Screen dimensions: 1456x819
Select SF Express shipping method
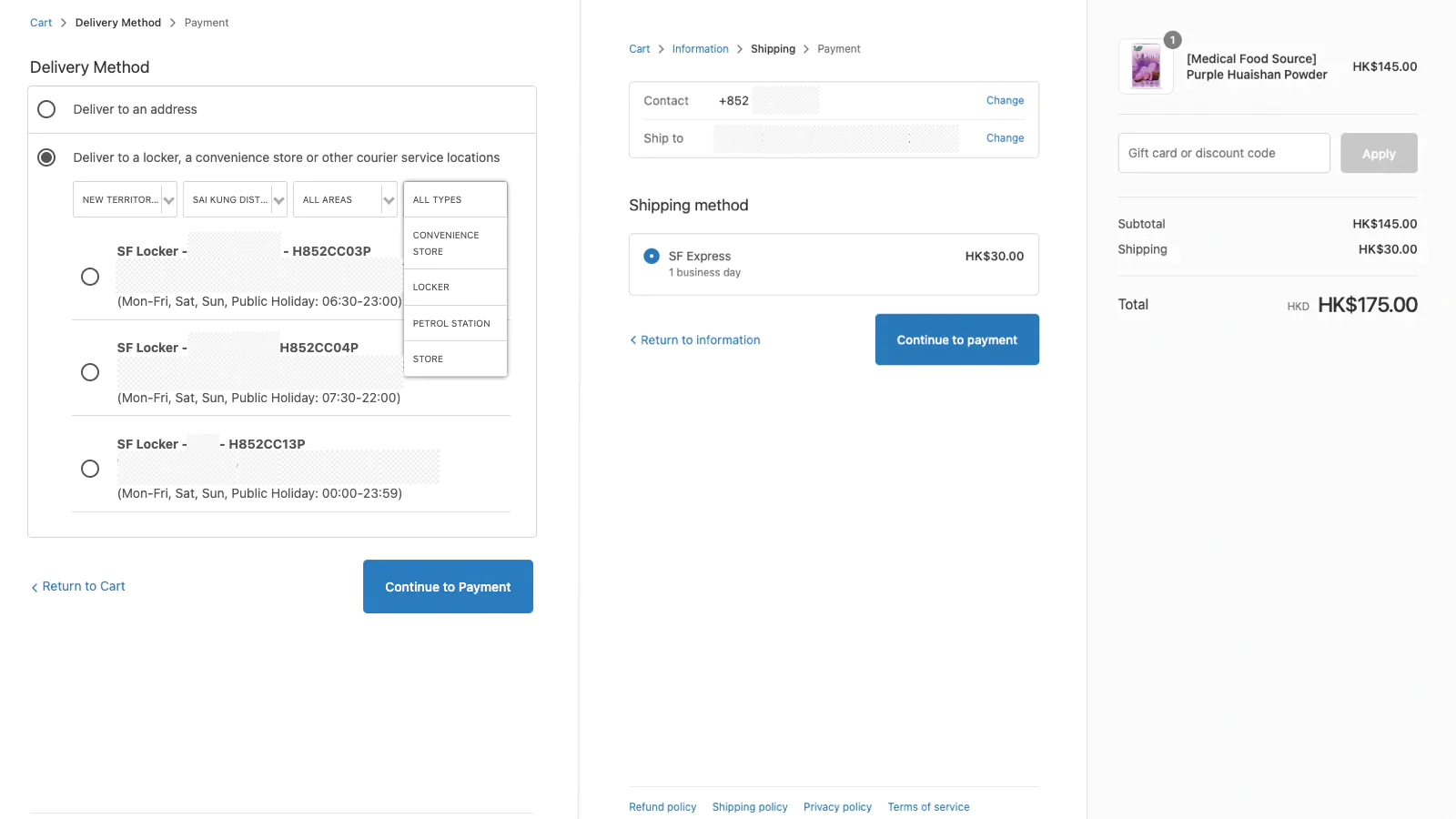click(x=652, y=256)
